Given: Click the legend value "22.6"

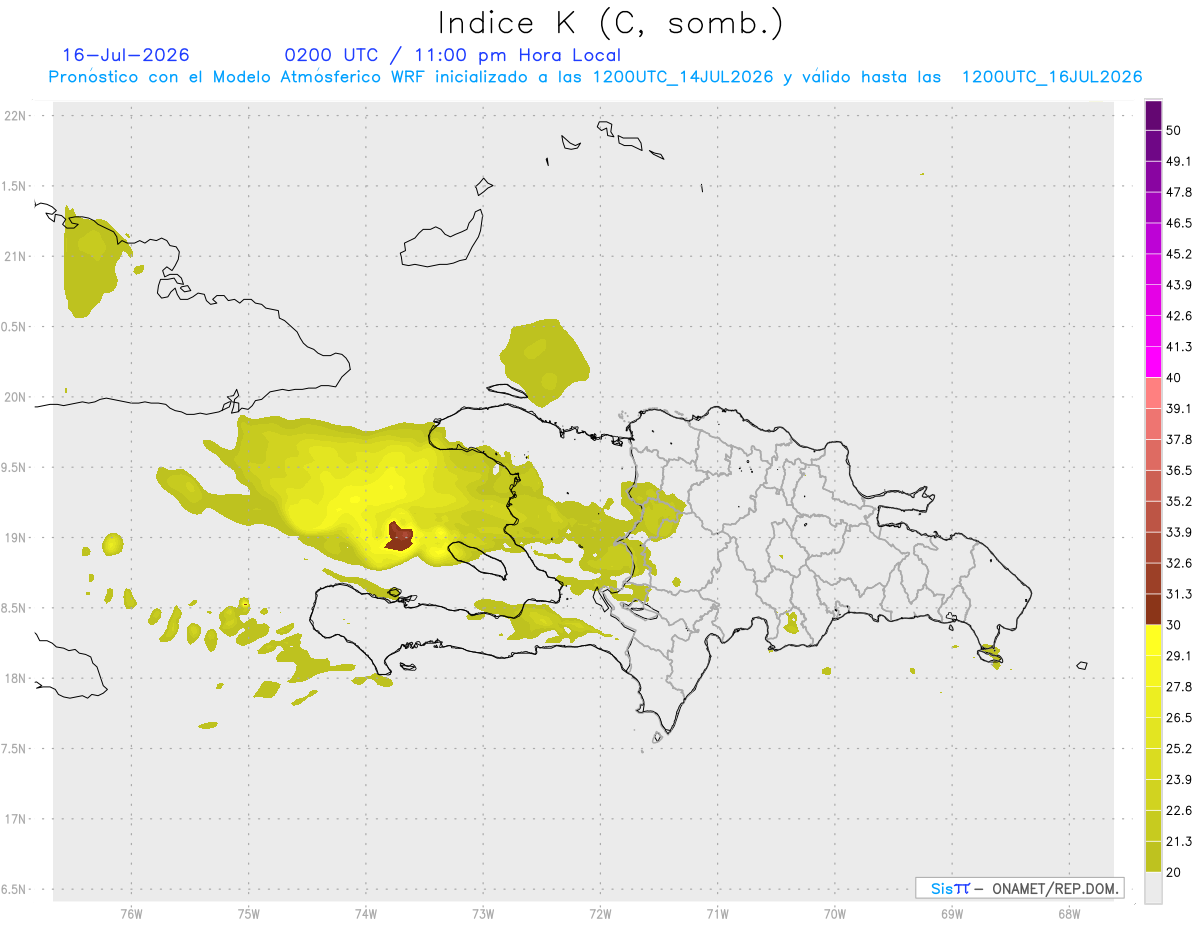Looking at the screenshot, I should click(1178, 810).
